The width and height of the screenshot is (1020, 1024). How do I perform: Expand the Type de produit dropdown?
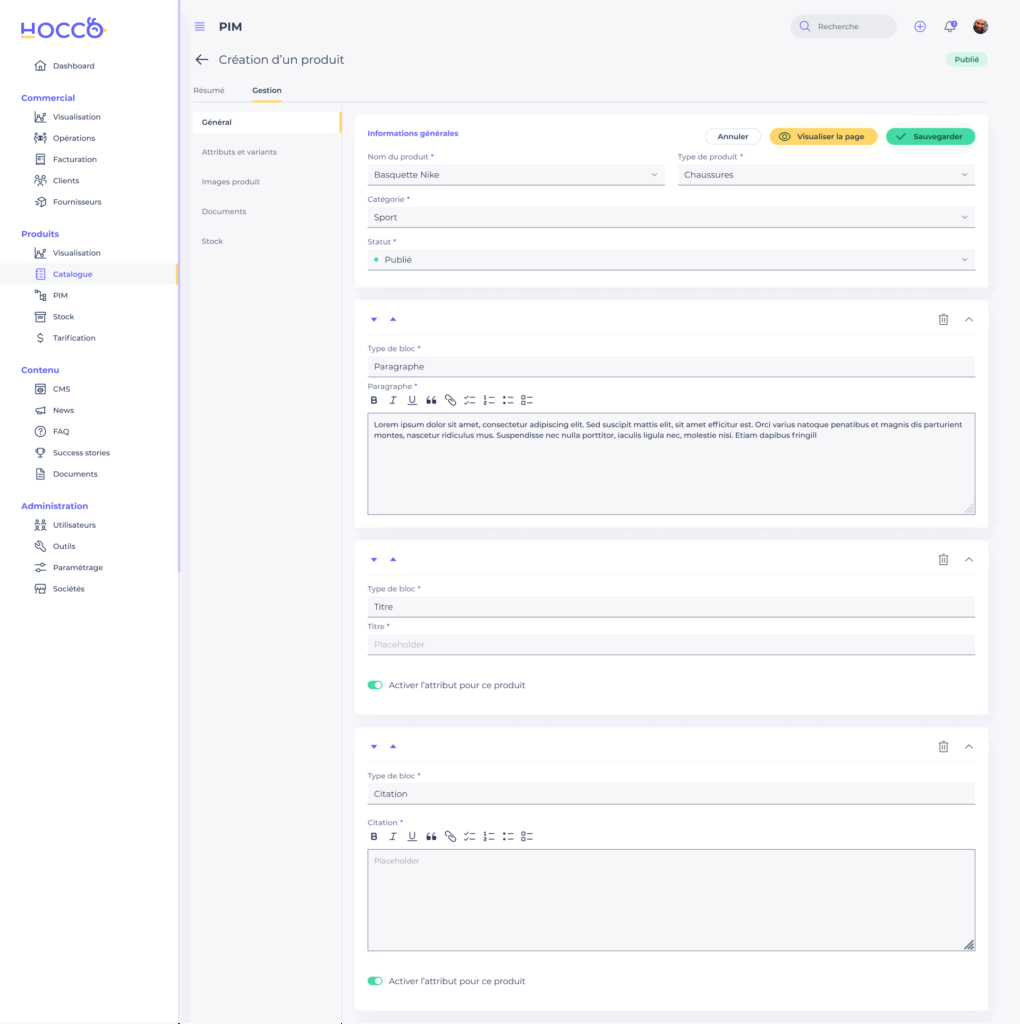click(x=825, y=175)
